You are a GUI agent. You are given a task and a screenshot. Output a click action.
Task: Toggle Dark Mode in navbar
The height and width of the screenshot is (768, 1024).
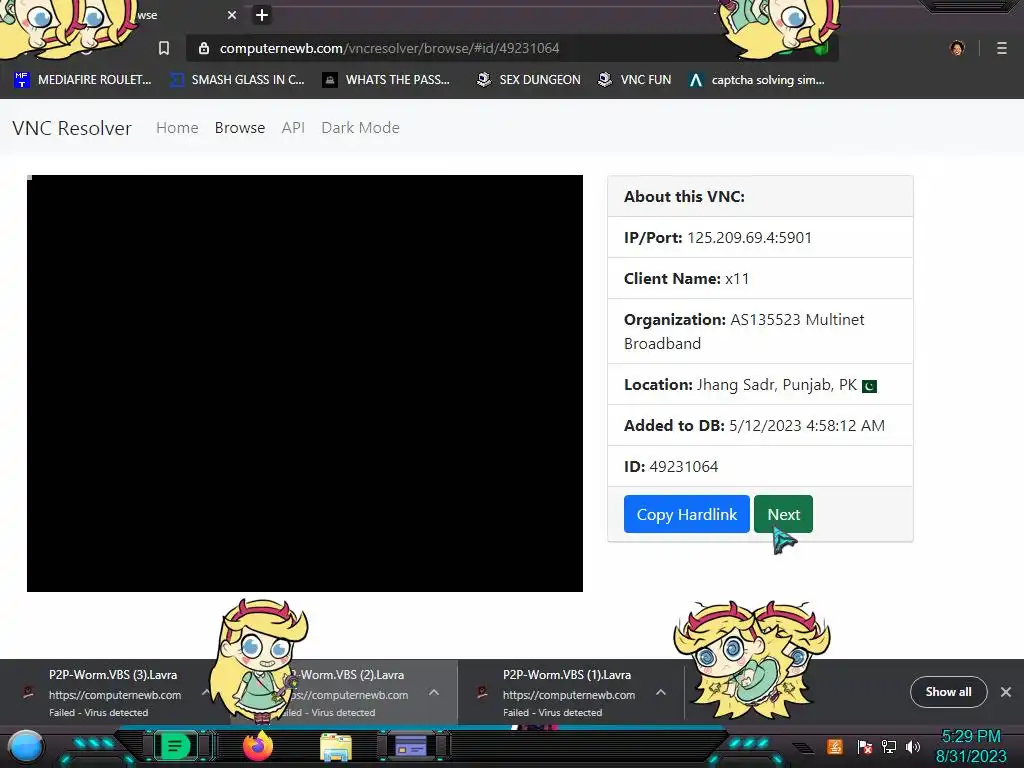(x=360, y=128)
